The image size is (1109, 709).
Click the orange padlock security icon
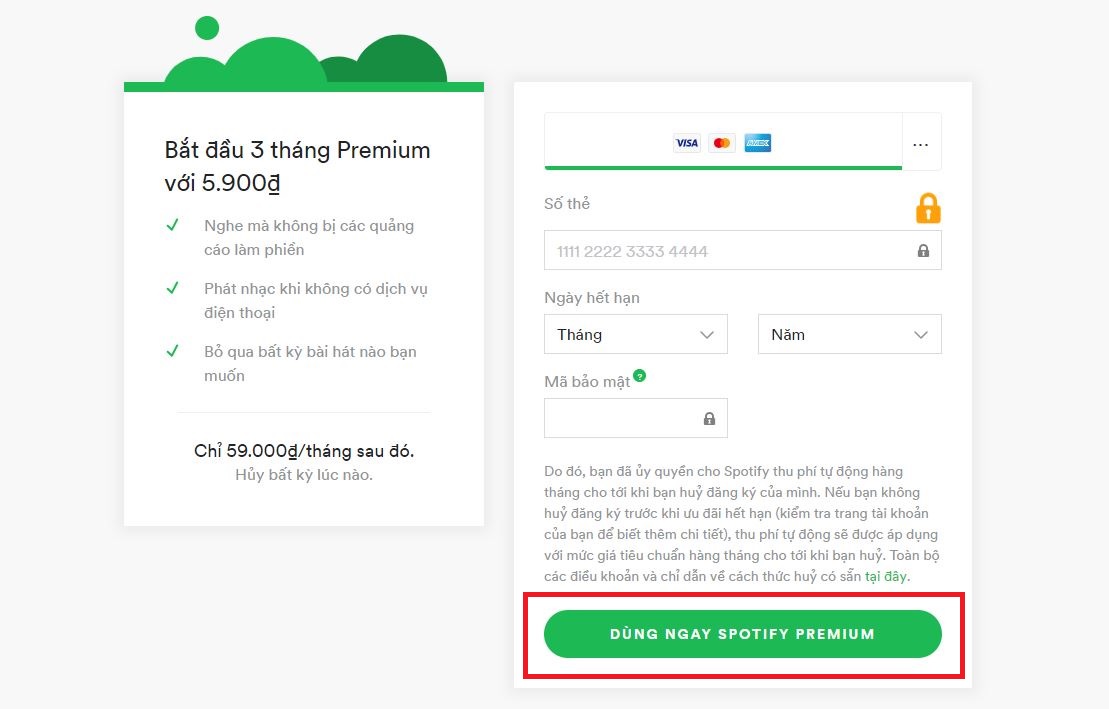pos(928,207)
